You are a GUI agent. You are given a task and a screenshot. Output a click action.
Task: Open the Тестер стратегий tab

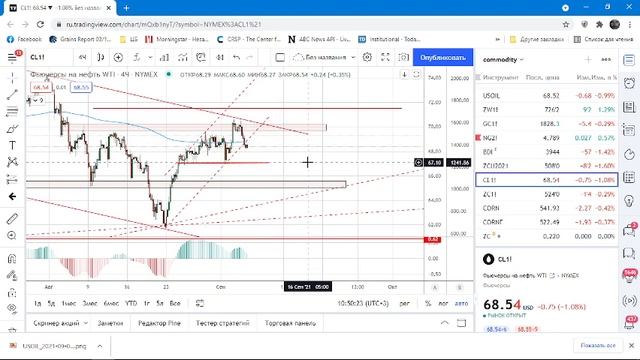222,323
